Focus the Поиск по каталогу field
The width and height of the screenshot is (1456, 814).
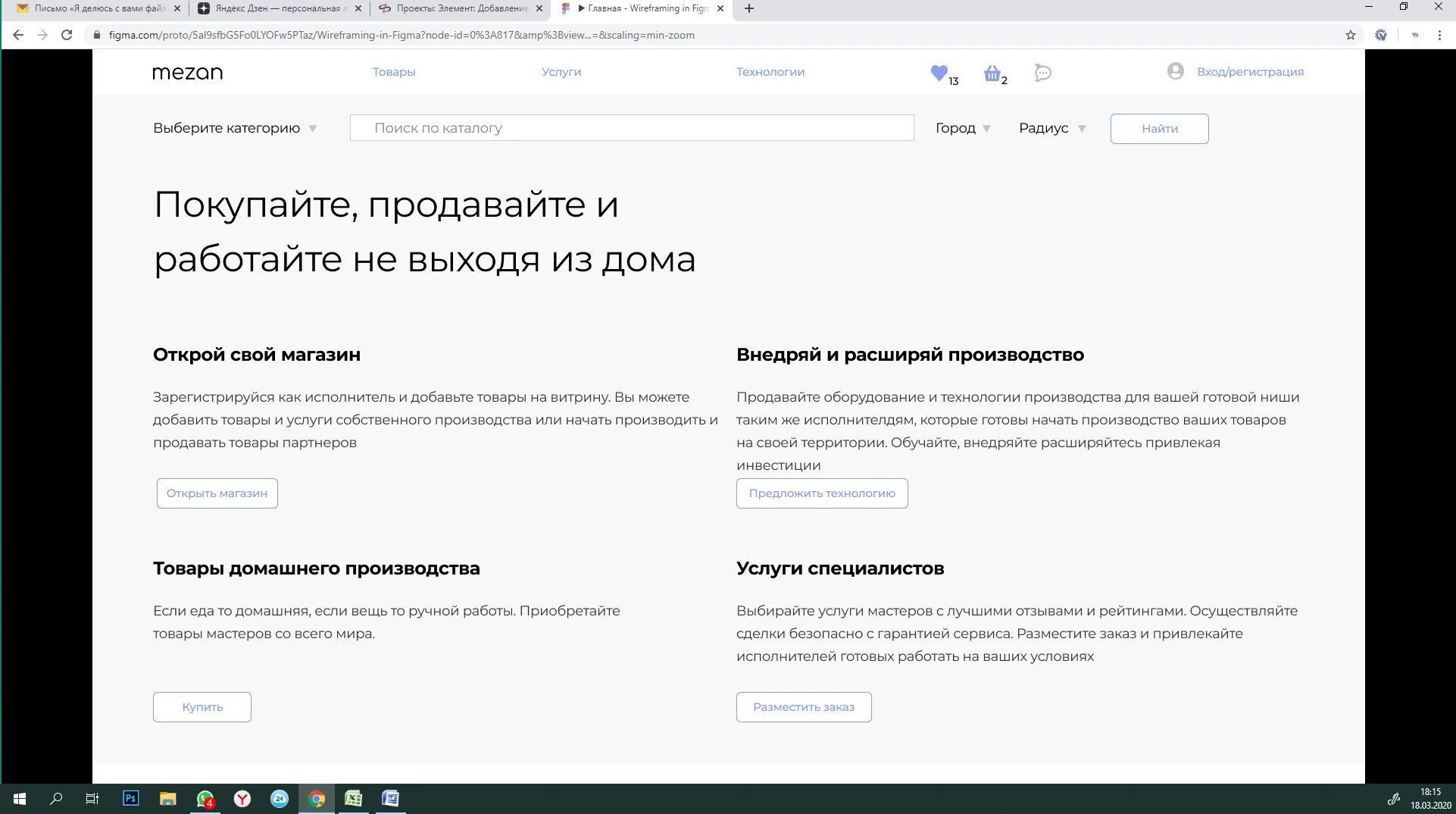point(632,128)
